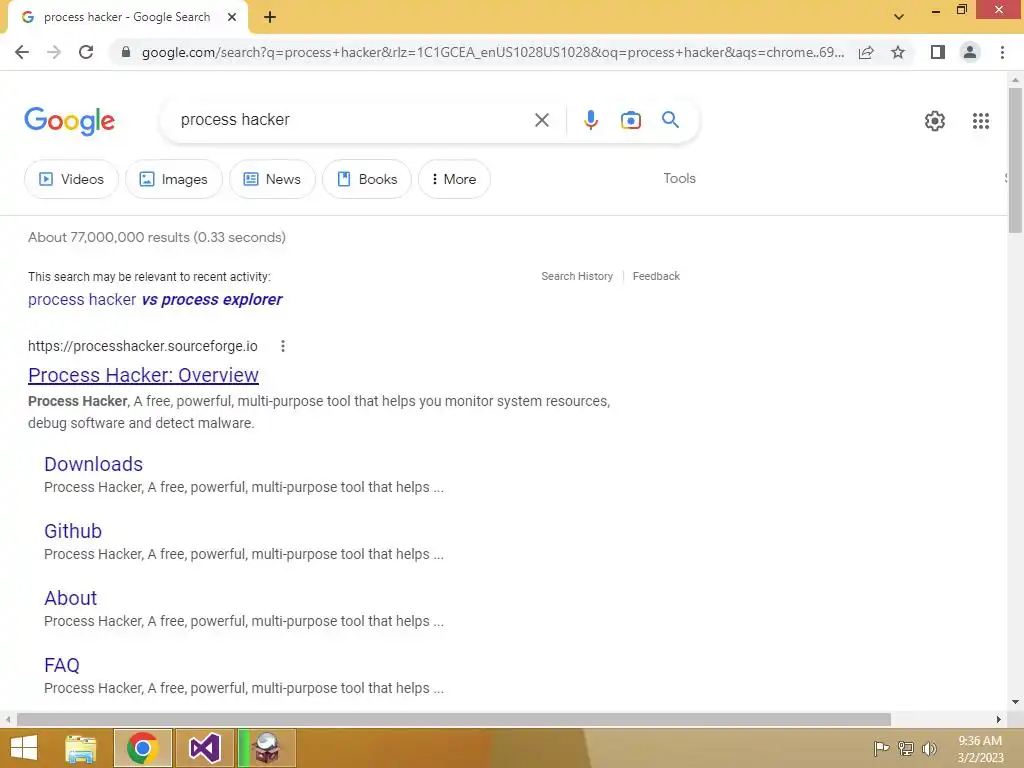The width and height of the screenshot is (1024, 768).
Task: Open the volume speaker tray icon
Action: (929, 748)
